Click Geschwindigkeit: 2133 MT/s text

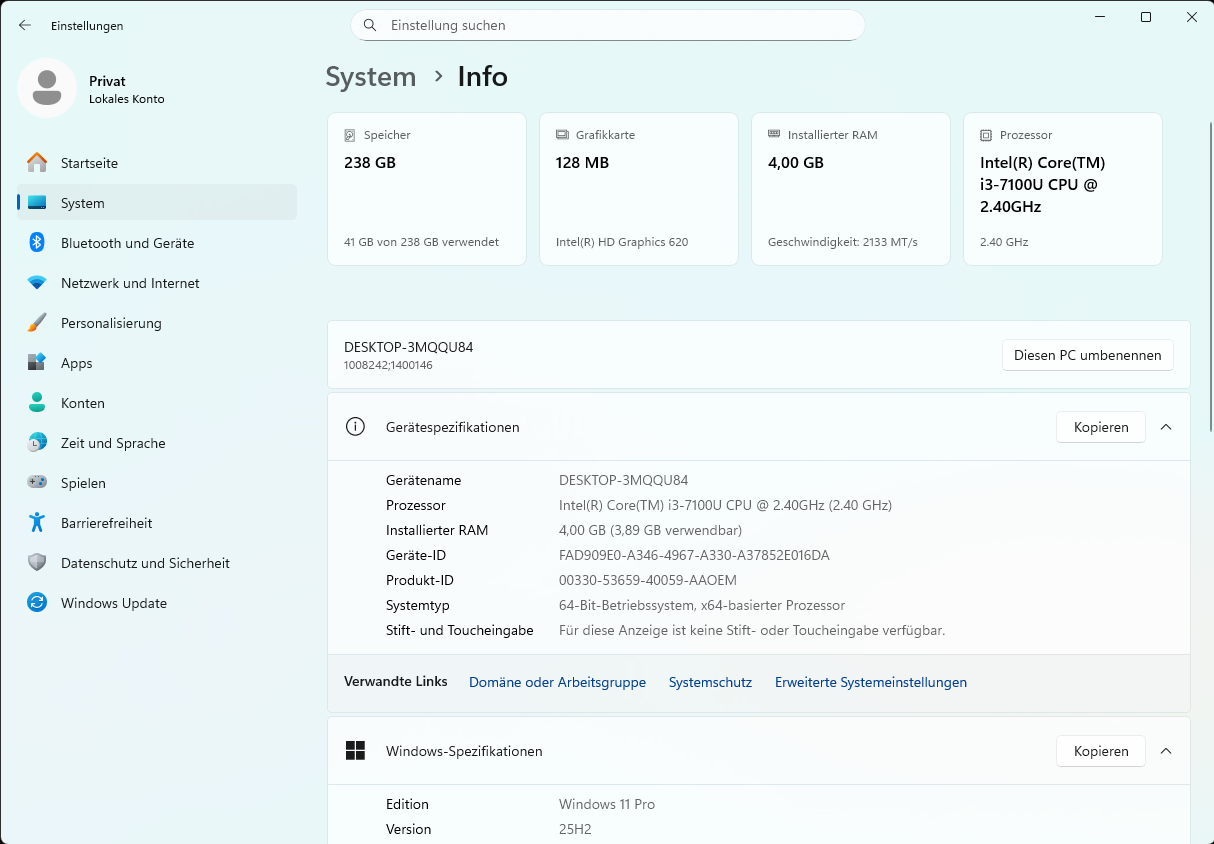[843, 242]
